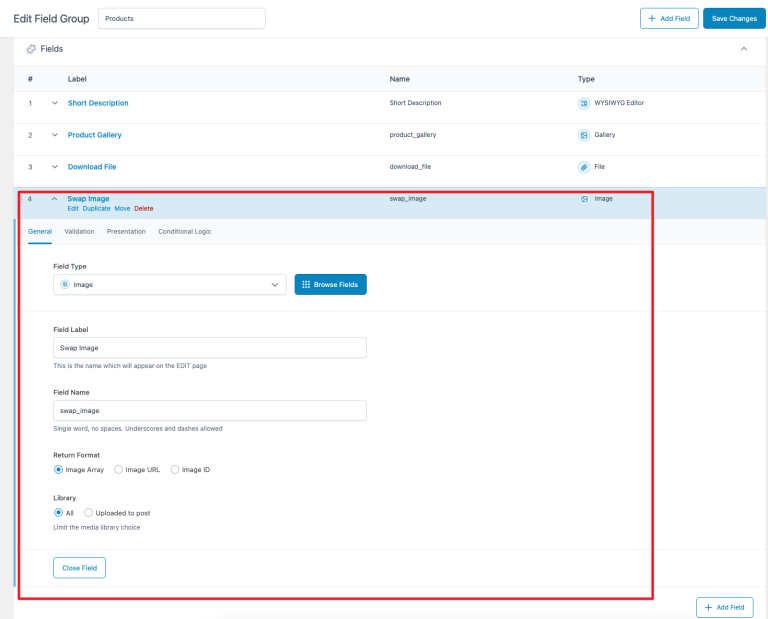Click the Fields panel header icon

click(x=31, y=48)
